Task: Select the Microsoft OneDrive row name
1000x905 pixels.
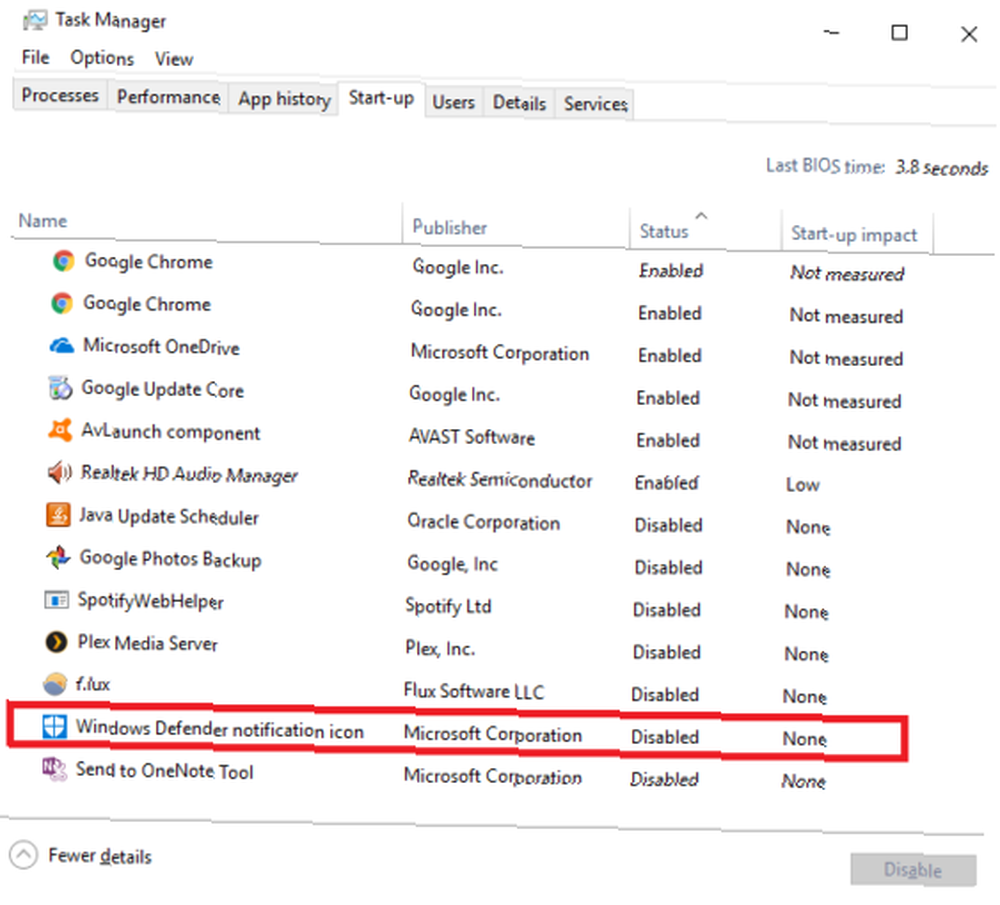Action: pos(161,346)
